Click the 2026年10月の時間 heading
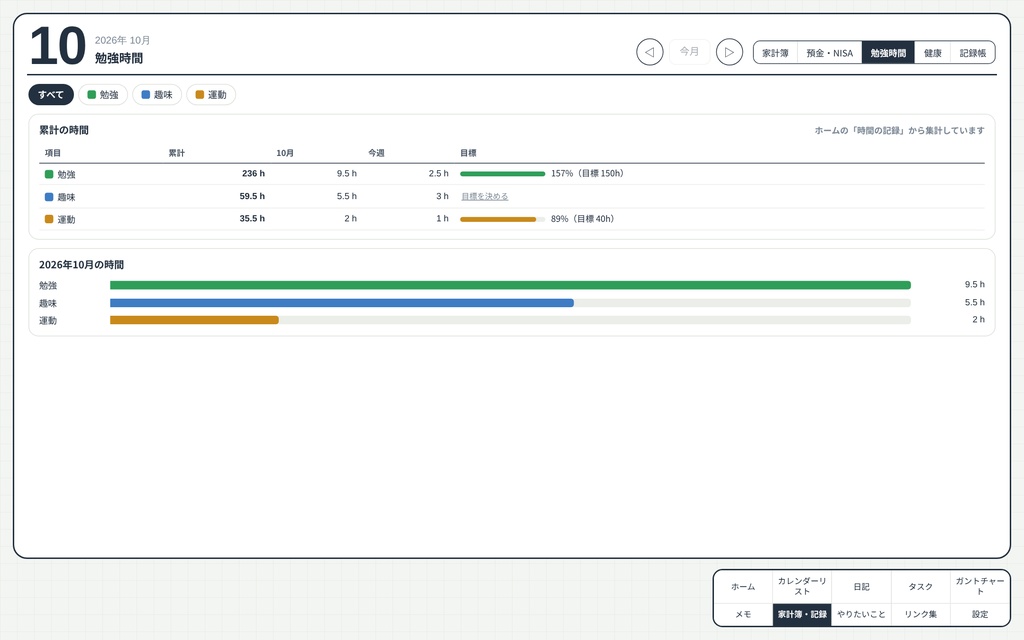Viewport: 1024px width, 640px height. [x=82, y=264]
